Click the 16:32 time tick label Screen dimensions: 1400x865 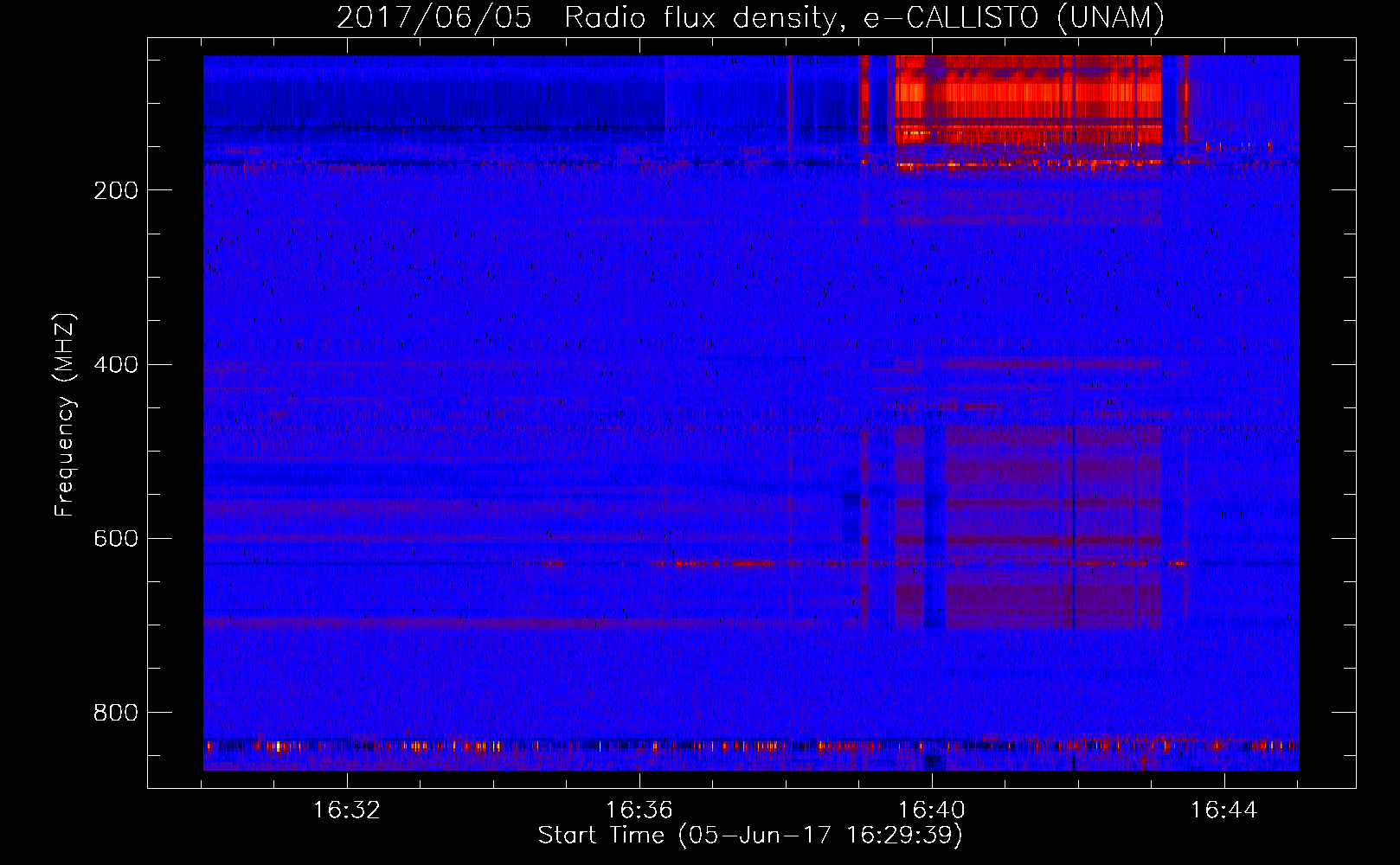(x=347, y=811)
